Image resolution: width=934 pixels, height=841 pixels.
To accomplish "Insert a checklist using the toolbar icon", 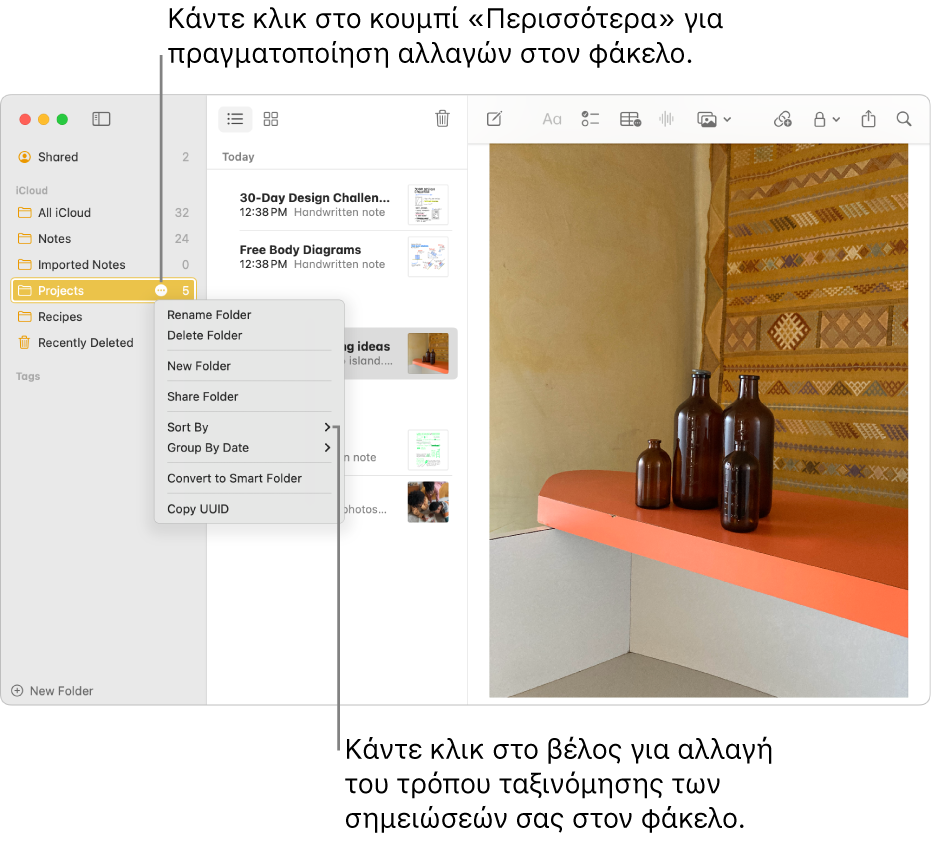I will tap(590, 119).
